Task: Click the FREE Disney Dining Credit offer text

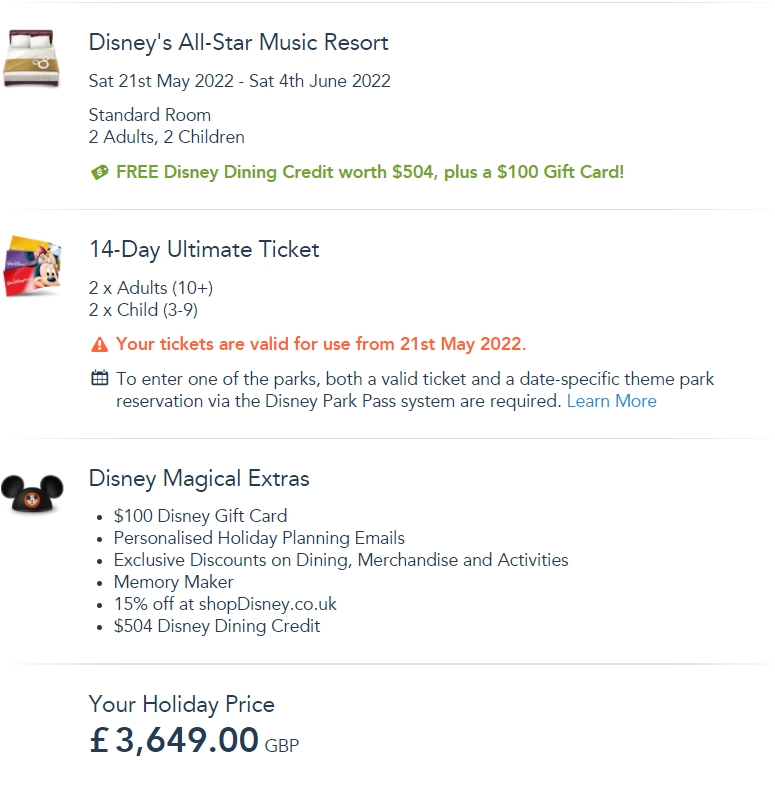Action: point(369,172)
